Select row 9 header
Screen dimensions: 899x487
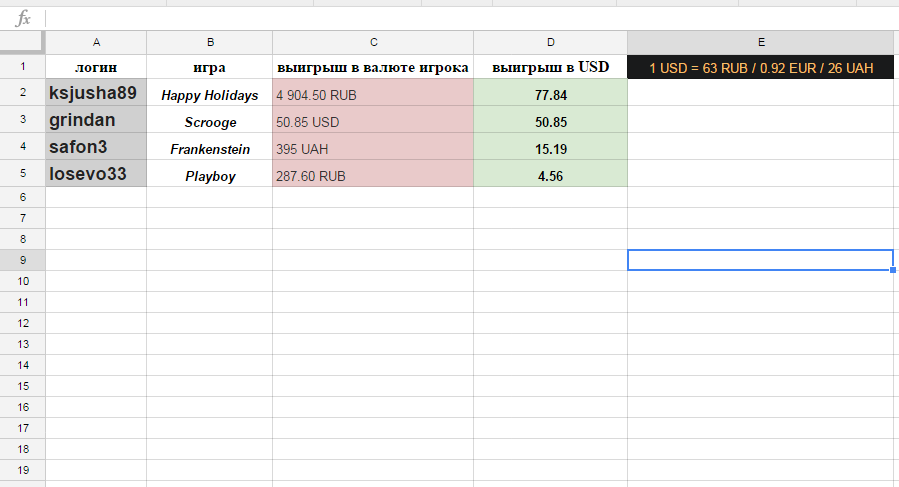(x=22, y=260)
